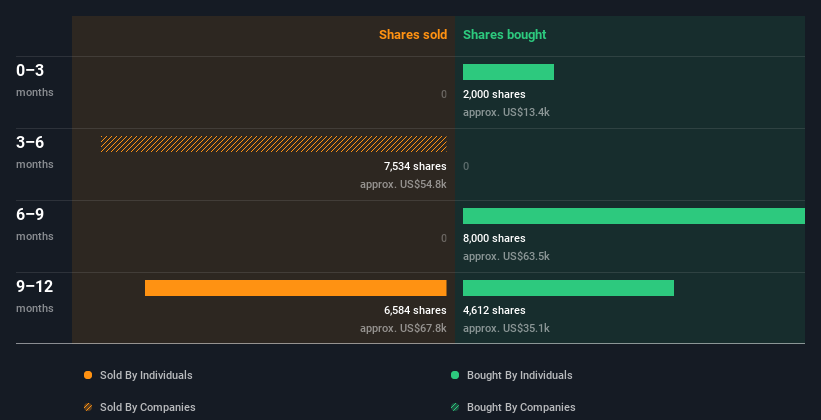Click the '9–12' months row label

pyautogui.click(x=35, y=286)
